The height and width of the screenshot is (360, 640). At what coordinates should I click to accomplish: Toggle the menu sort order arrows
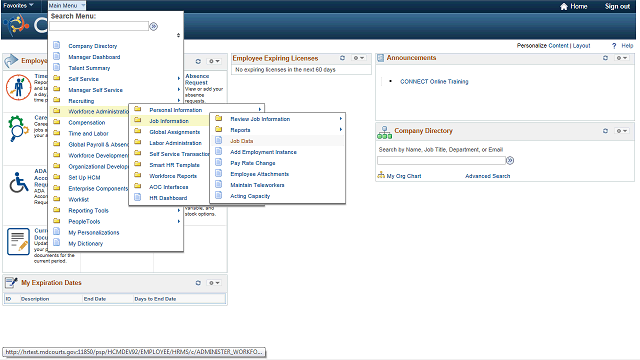point(178,36)
